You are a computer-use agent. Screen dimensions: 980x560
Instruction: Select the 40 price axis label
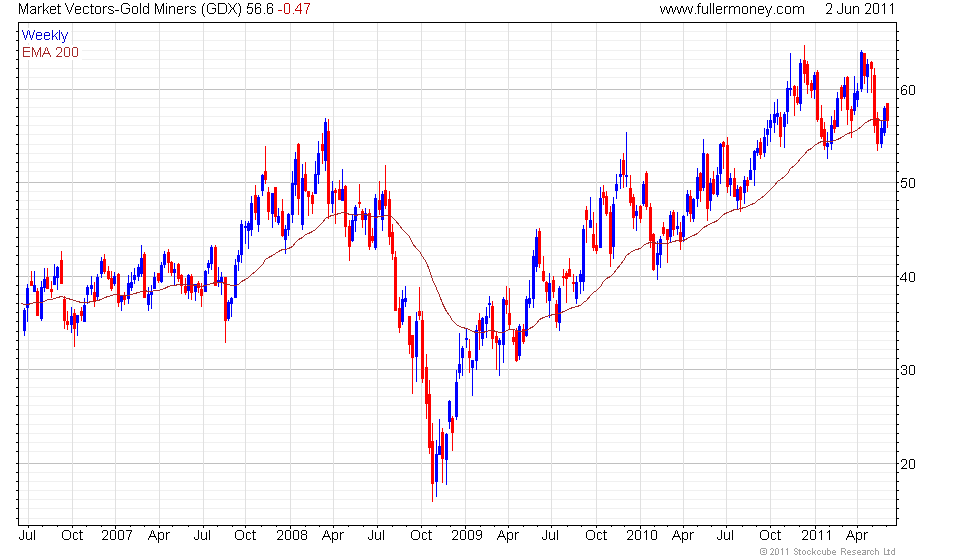tap(908, 277)
